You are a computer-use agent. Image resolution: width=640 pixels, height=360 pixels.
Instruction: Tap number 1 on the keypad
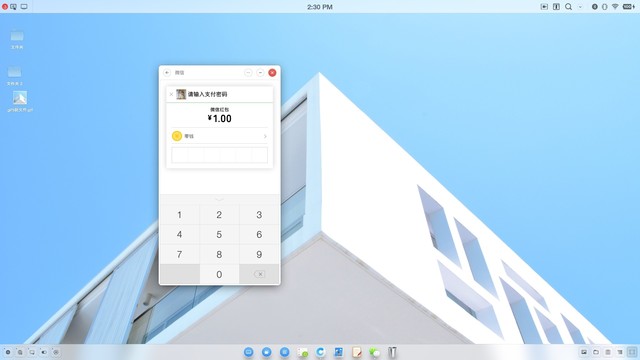coord(180,215)
